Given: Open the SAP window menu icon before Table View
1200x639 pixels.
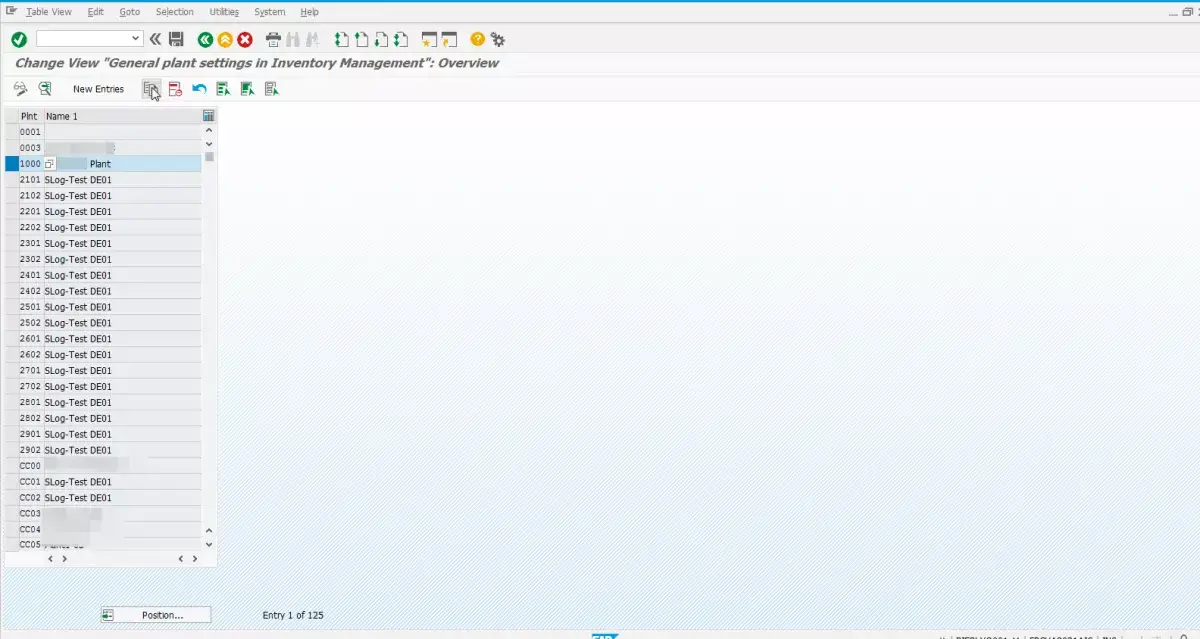Looking at the screenshot, I should pyautogui.click(x=12, y=11).
